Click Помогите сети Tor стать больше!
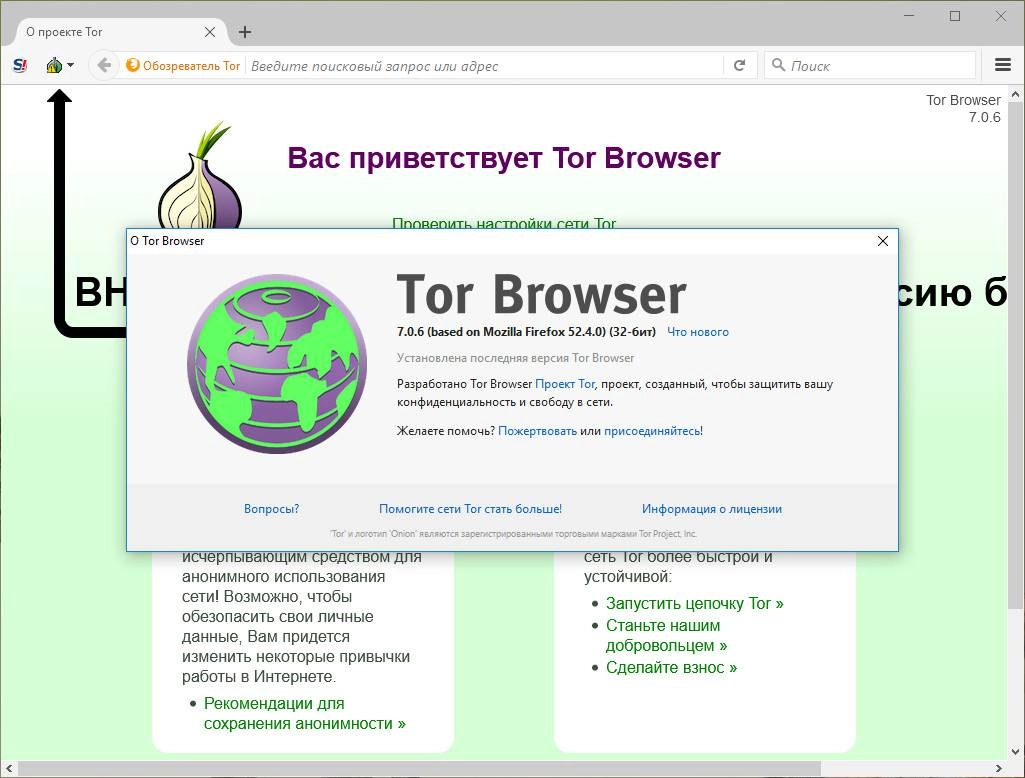Viewport: 1025px width, 778px height. (x=470, y=509)
